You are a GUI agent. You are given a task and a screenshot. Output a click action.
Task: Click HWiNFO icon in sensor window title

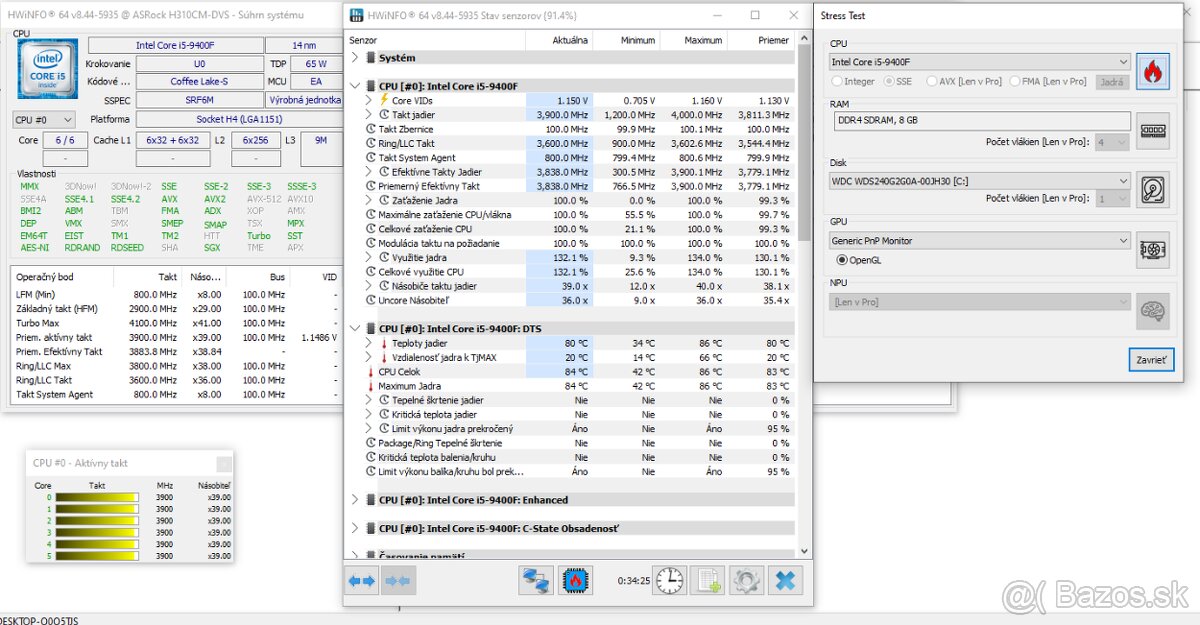354,15
